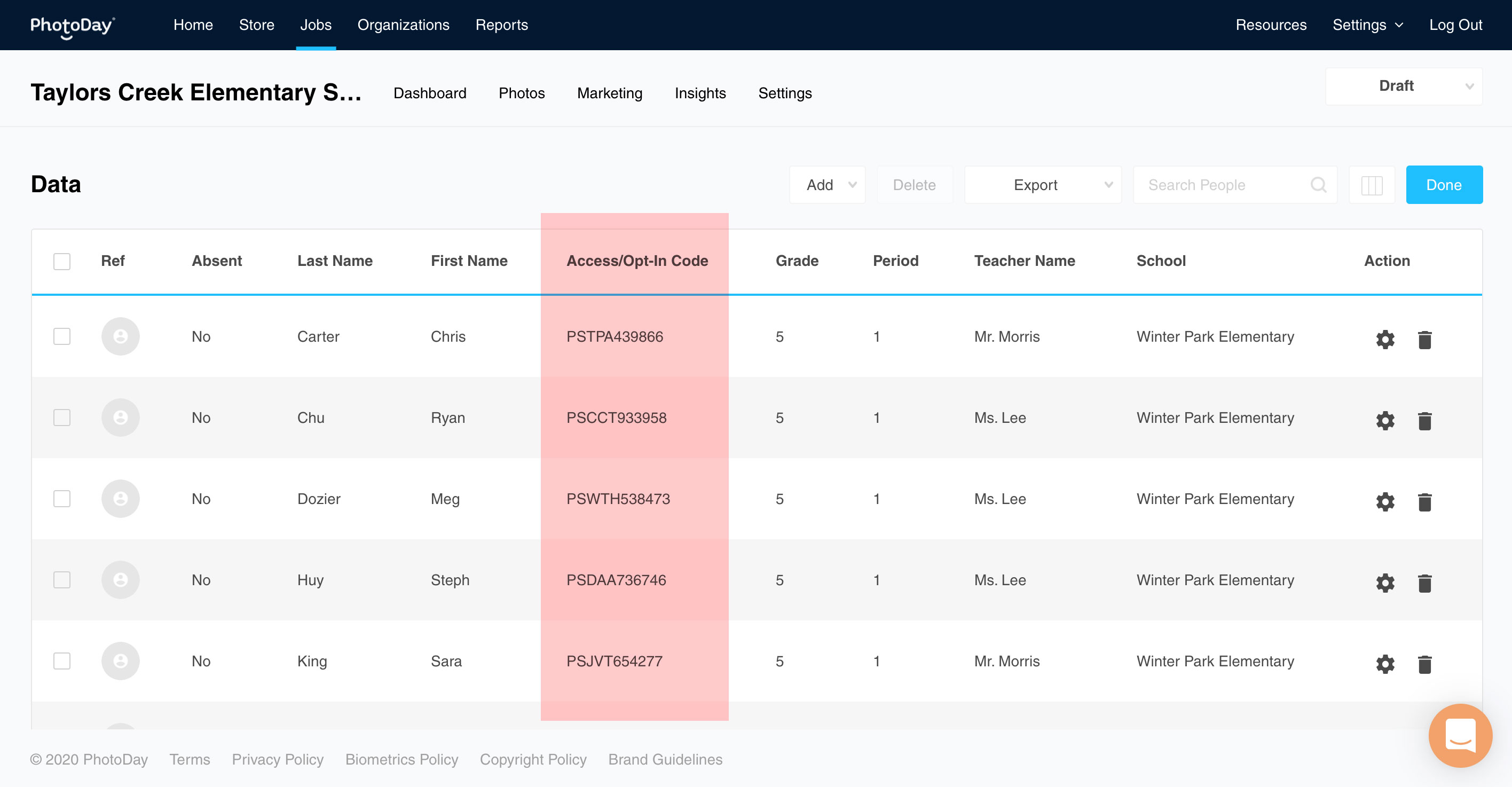Click the search magnifier icon
The image size is (1512, 787).
[x=1318, y=185]
